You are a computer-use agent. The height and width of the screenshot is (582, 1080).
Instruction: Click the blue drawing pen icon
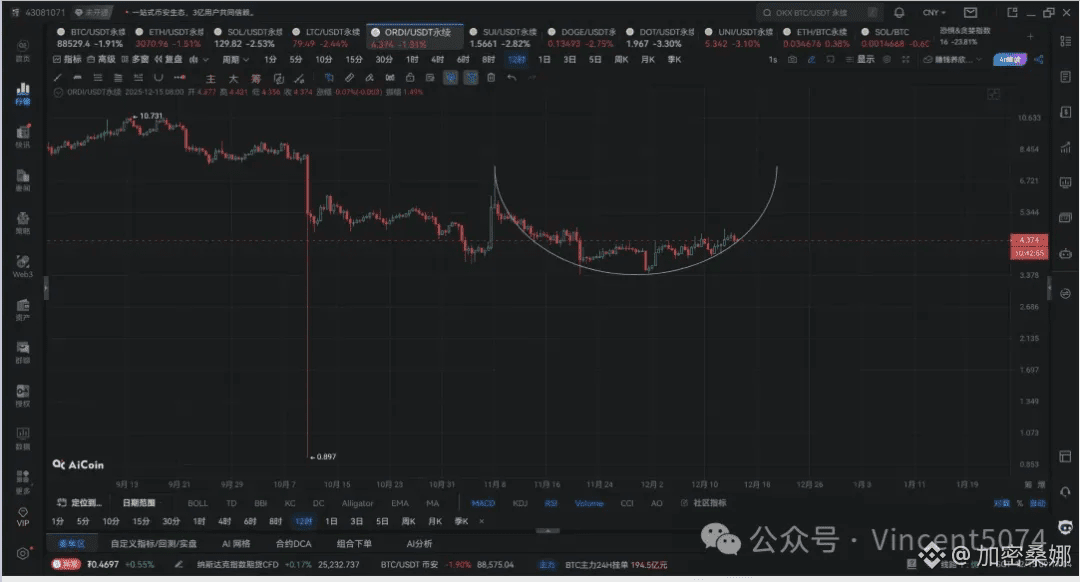click(811, 59)
